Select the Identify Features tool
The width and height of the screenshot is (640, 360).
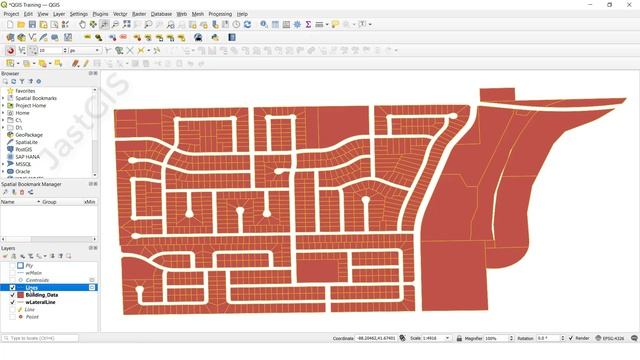[264, 24]
